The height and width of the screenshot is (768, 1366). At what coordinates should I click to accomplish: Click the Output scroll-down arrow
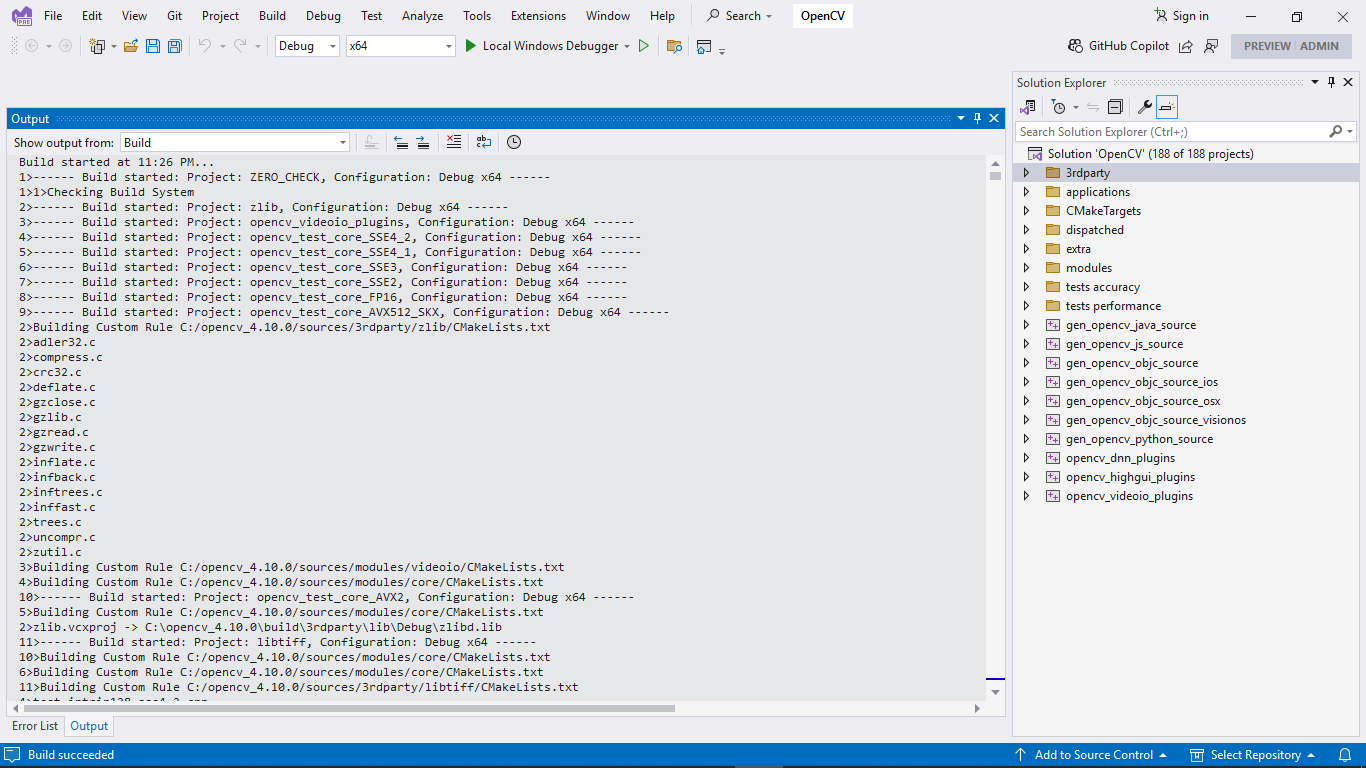(995, 691)
